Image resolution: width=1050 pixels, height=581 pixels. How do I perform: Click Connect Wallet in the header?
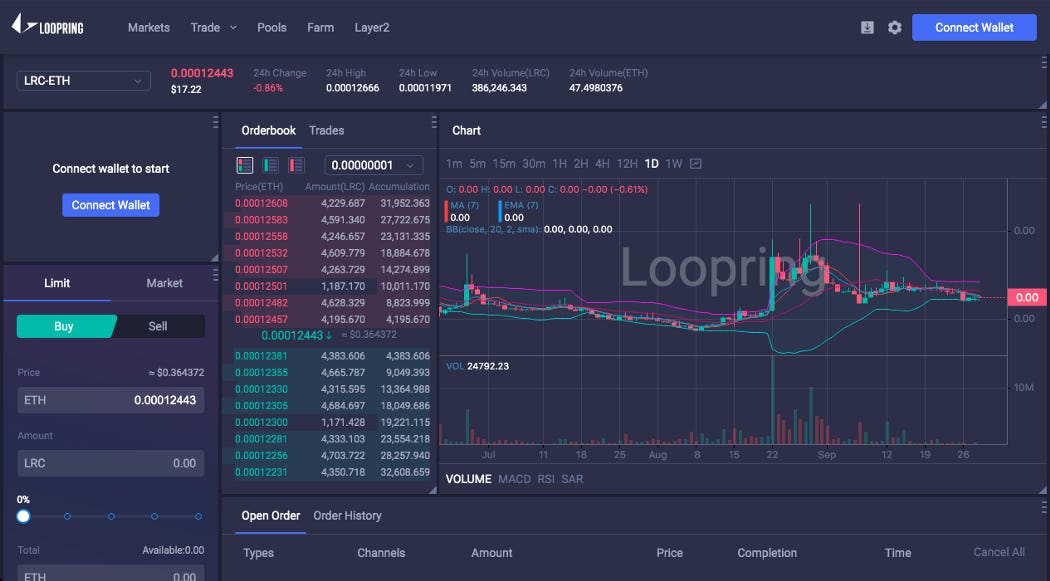point(974,27)
